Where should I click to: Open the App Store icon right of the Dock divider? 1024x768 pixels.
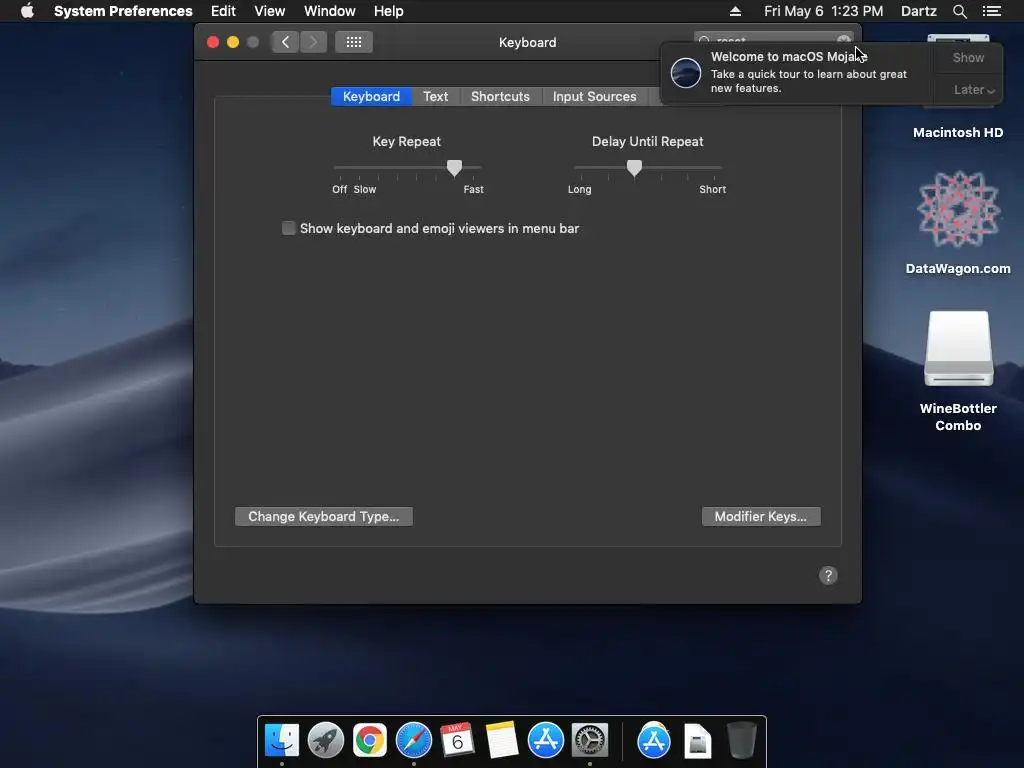(654, 740)
